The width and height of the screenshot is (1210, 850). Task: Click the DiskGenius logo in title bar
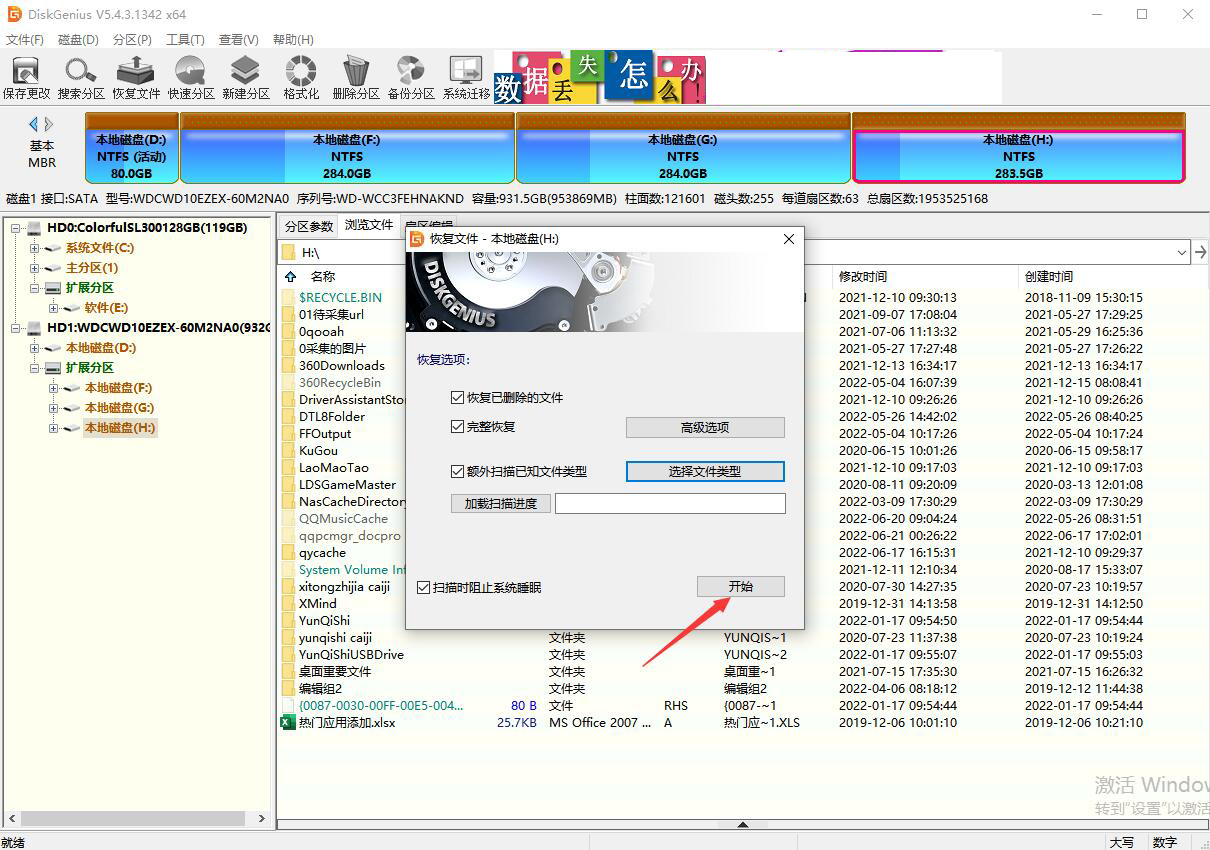[14, 14]
